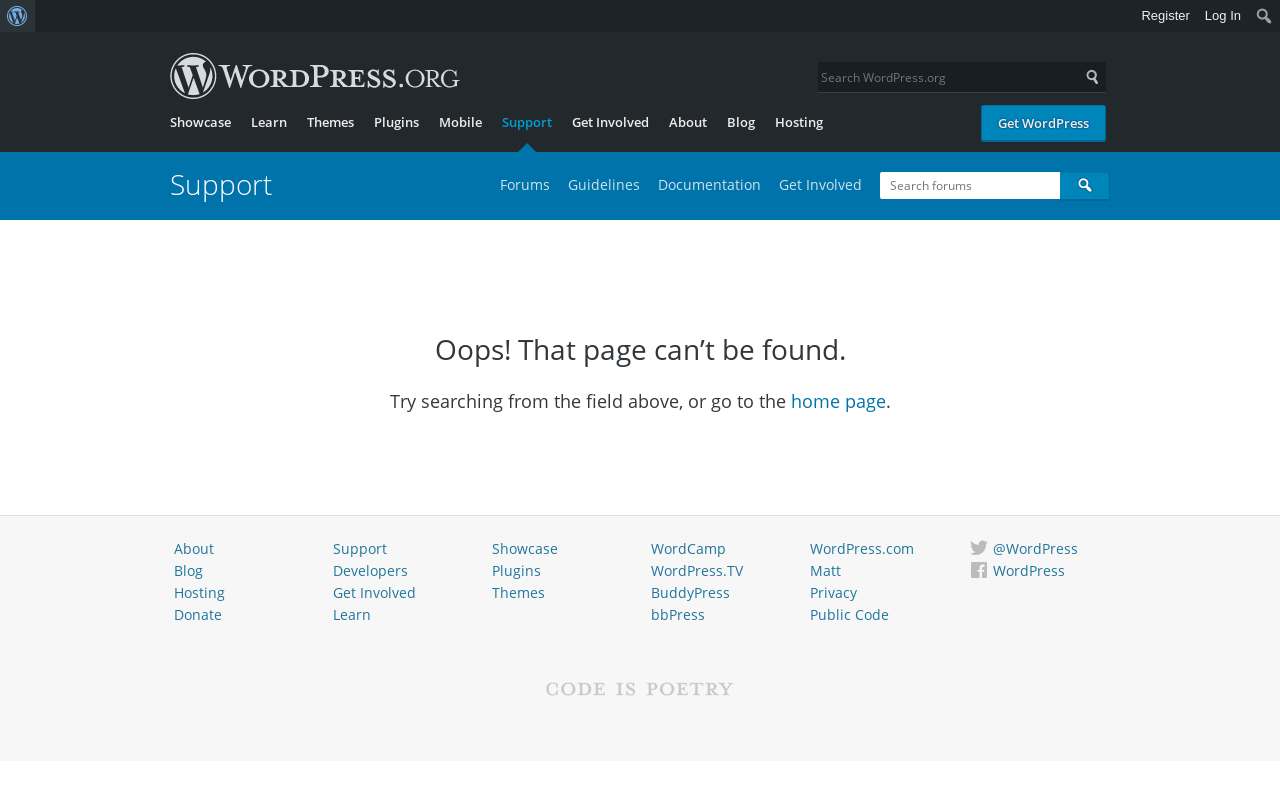Click the blue forum search button
Screen dimensions: 1280x800
click(x=1084, y=185)
